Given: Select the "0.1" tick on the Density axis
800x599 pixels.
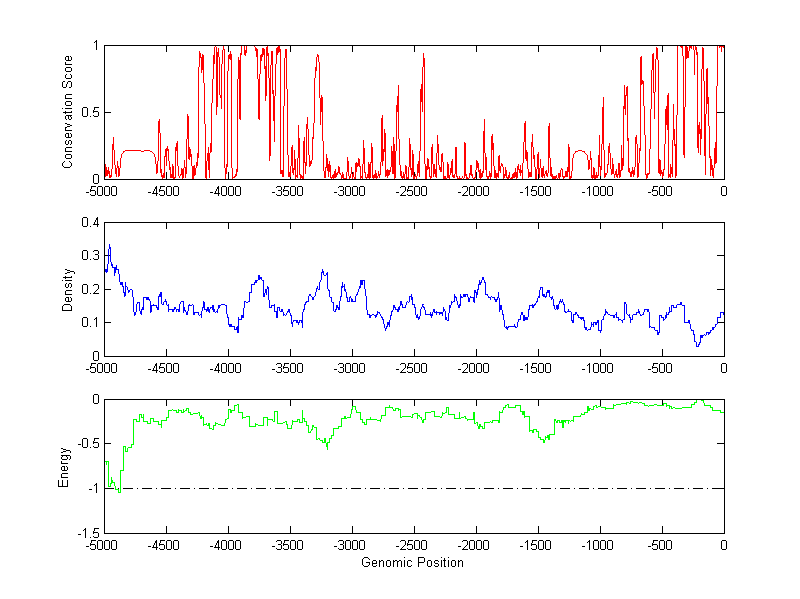Looking at the screenshot, I should (x=90, y=322).
